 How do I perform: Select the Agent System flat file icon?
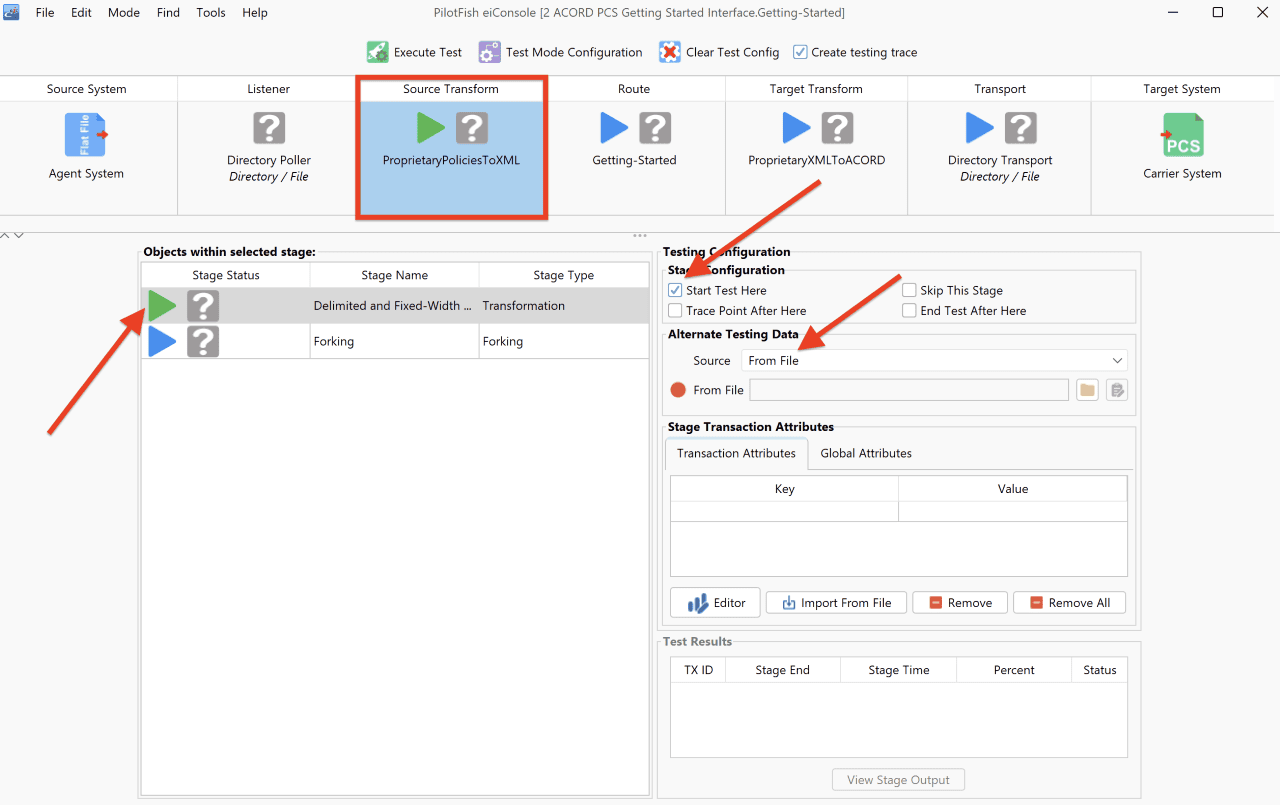(x=86, y=135)
